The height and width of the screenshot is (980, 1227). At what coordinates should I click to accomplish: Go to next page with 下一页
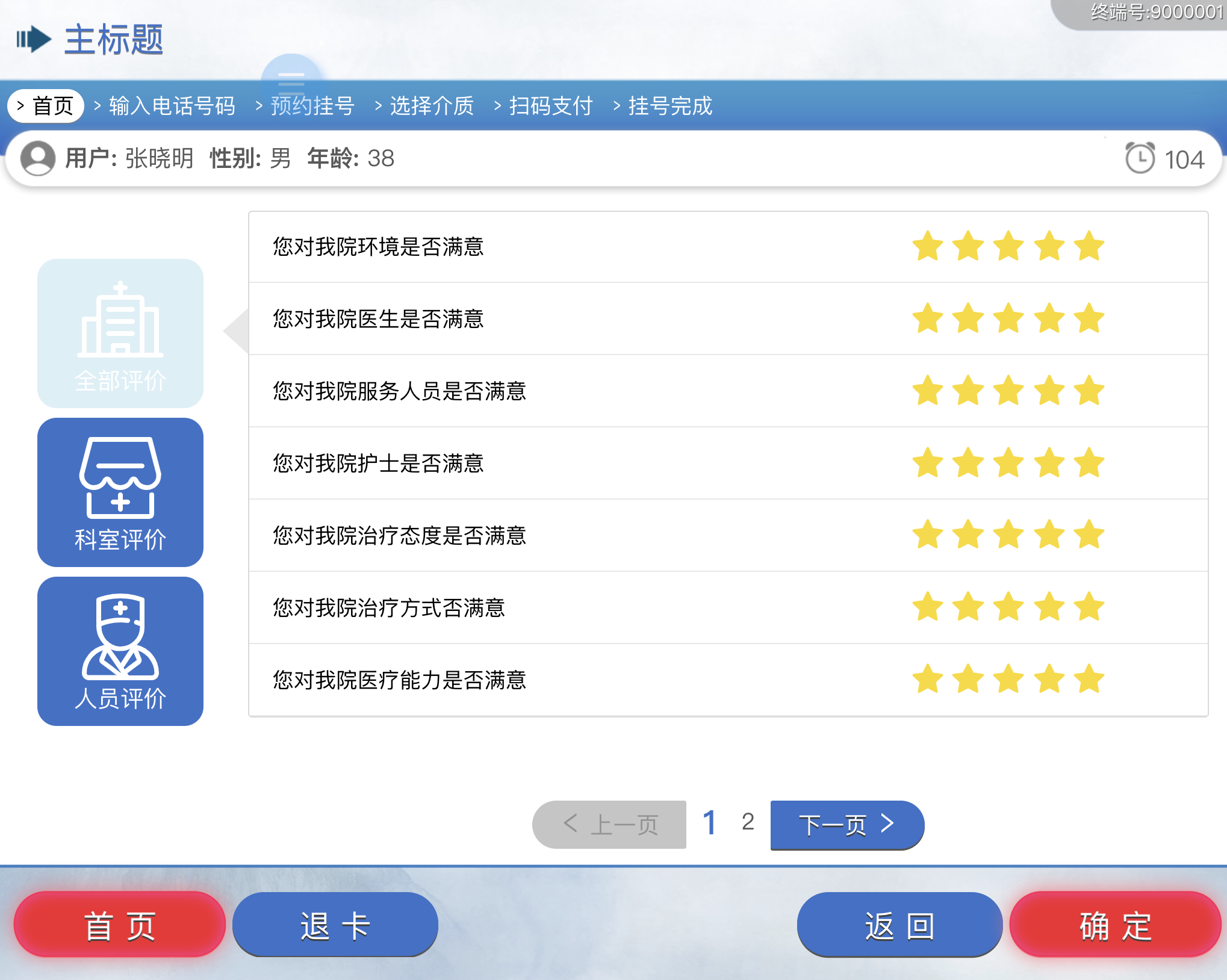click(846, 824)
